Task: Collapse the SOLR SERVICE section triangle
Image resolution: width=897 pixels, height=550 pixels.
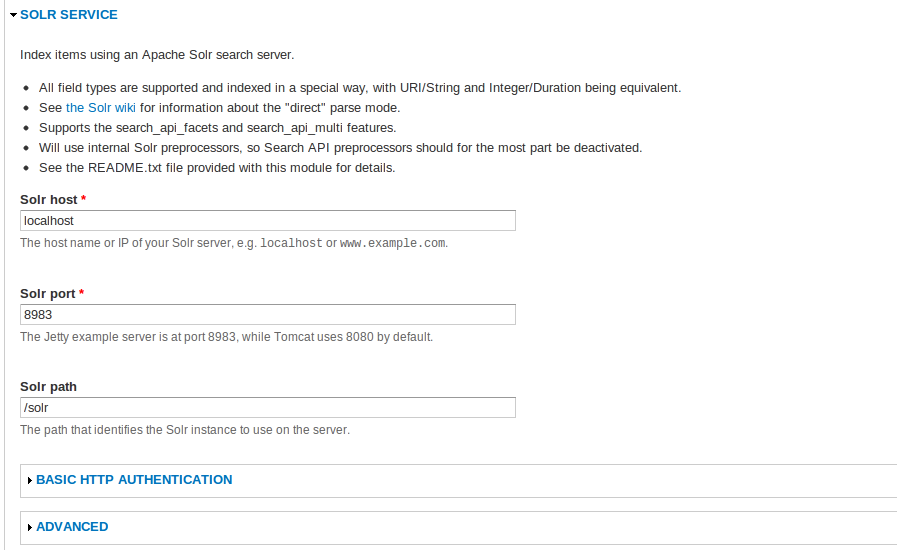Action: pos(13,15)
